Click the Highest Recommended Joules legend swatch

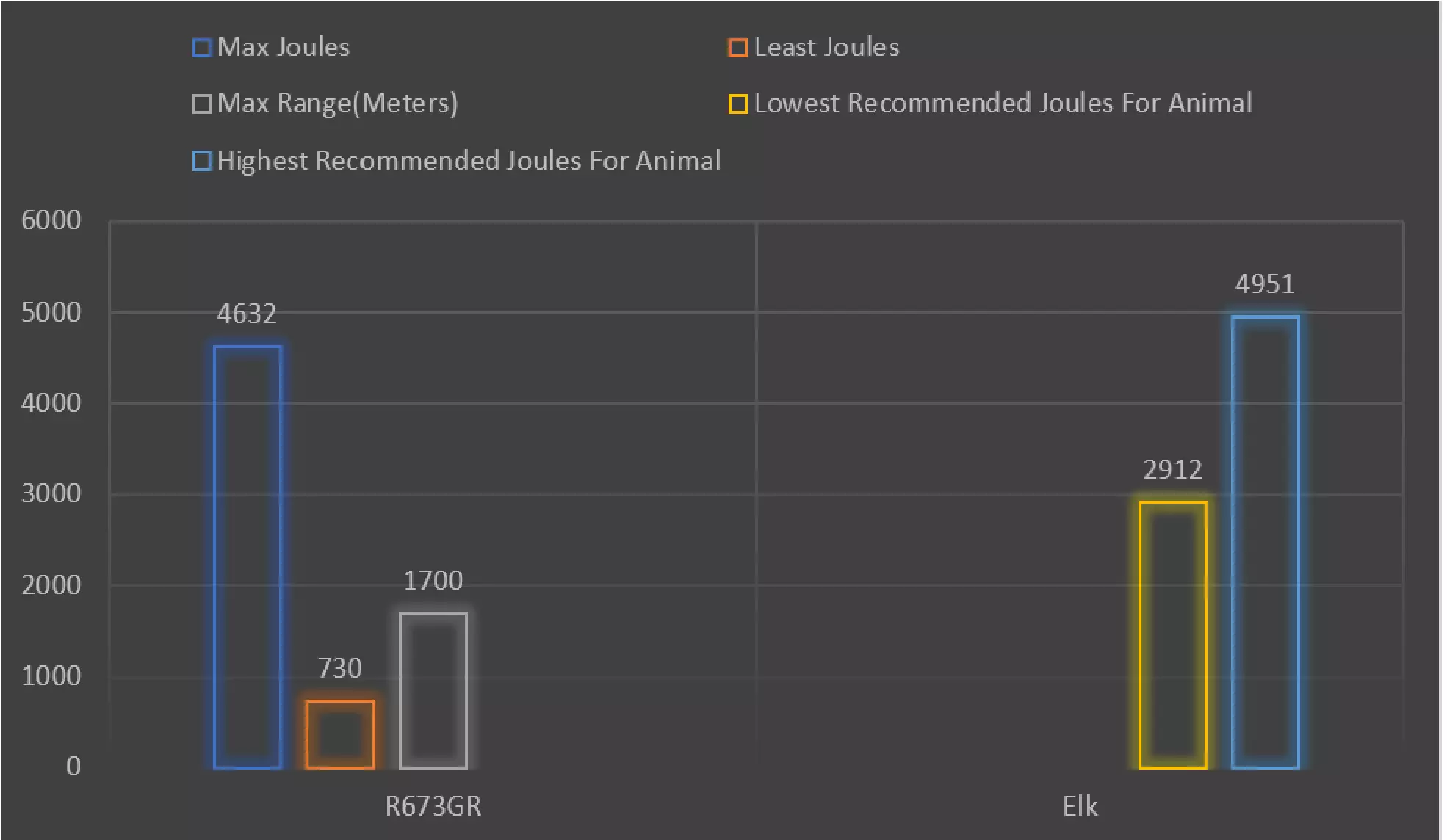click(x=202, y=161)
